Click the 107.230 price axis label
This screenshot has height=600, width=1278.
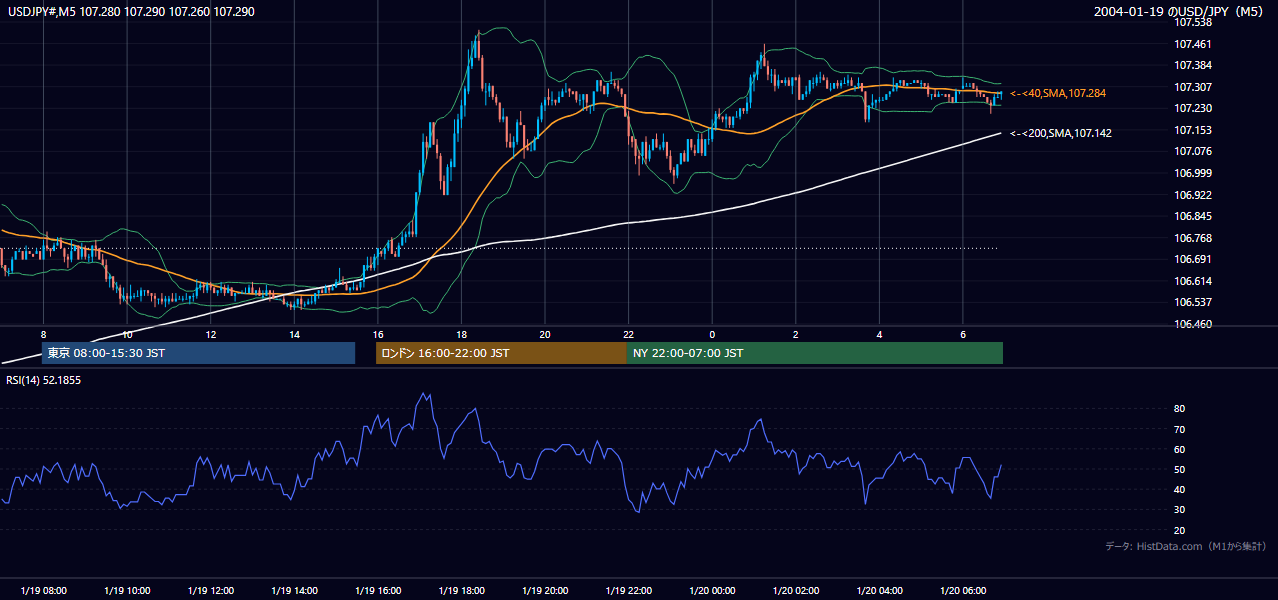1194,108
